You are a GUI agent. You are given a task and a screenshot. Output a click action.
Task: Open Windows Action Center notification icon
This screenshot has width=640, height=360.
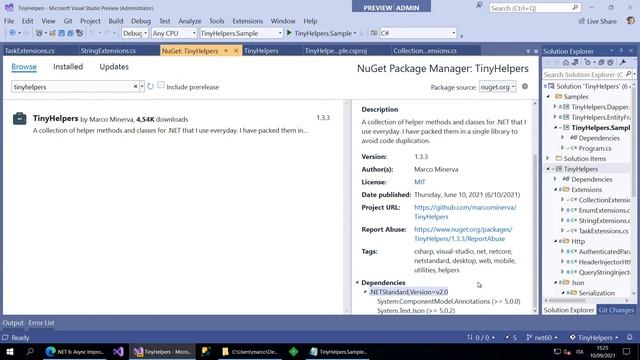627,351
